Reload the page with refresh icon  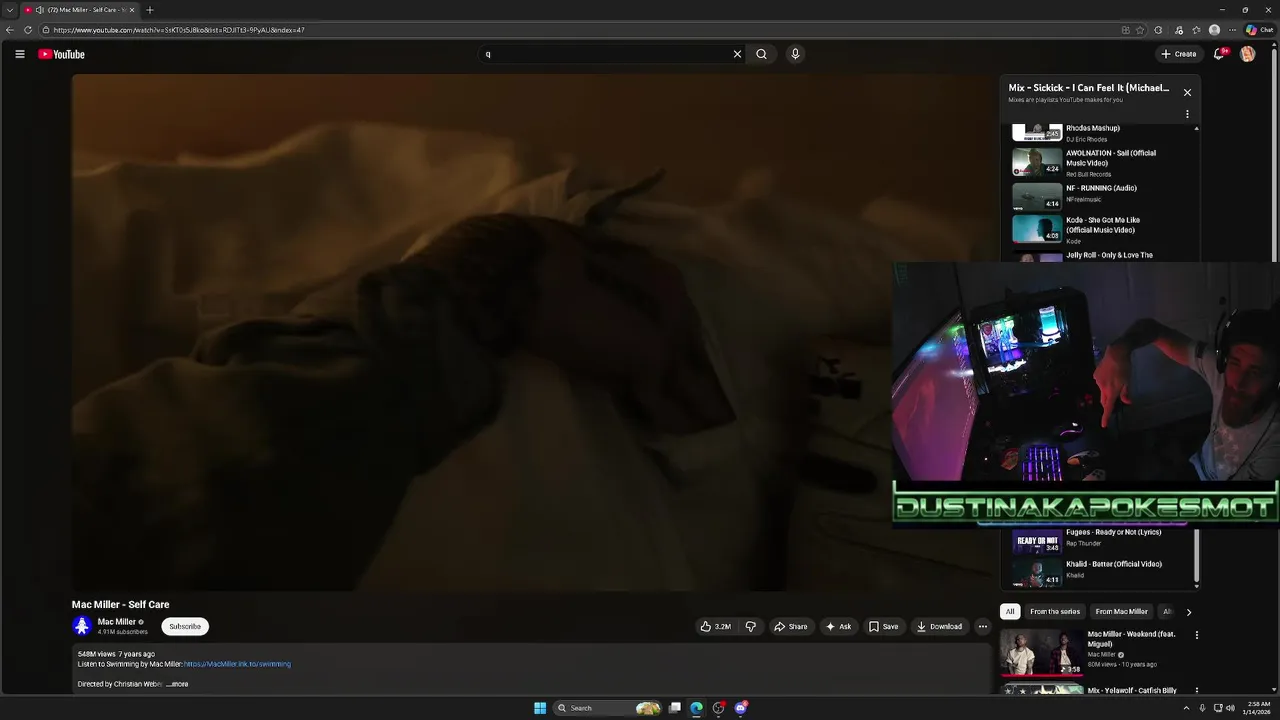27,30
